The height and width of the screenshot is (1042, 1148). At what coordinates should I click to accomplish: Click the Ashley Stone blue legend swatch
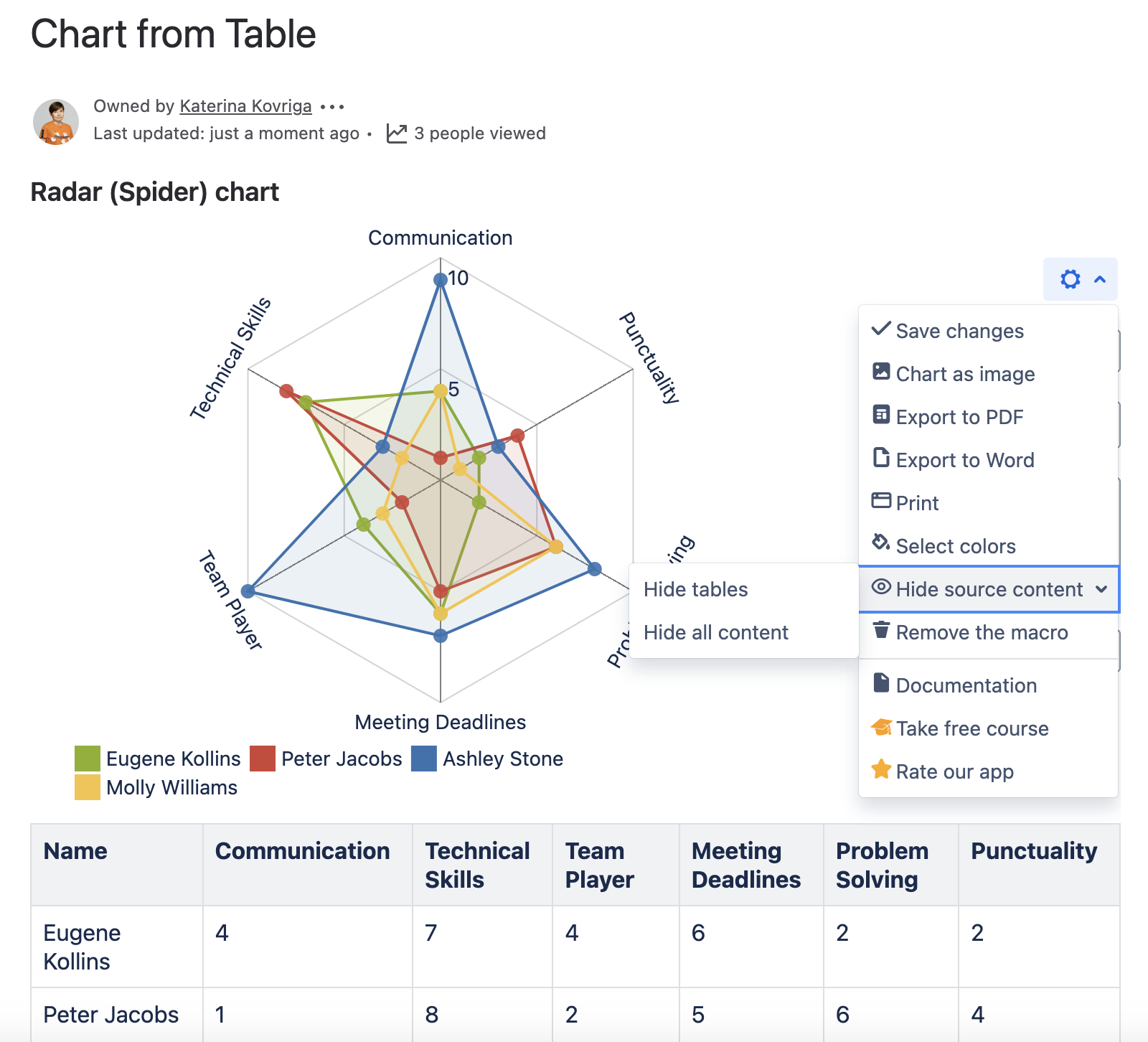(x=424, y=759)
